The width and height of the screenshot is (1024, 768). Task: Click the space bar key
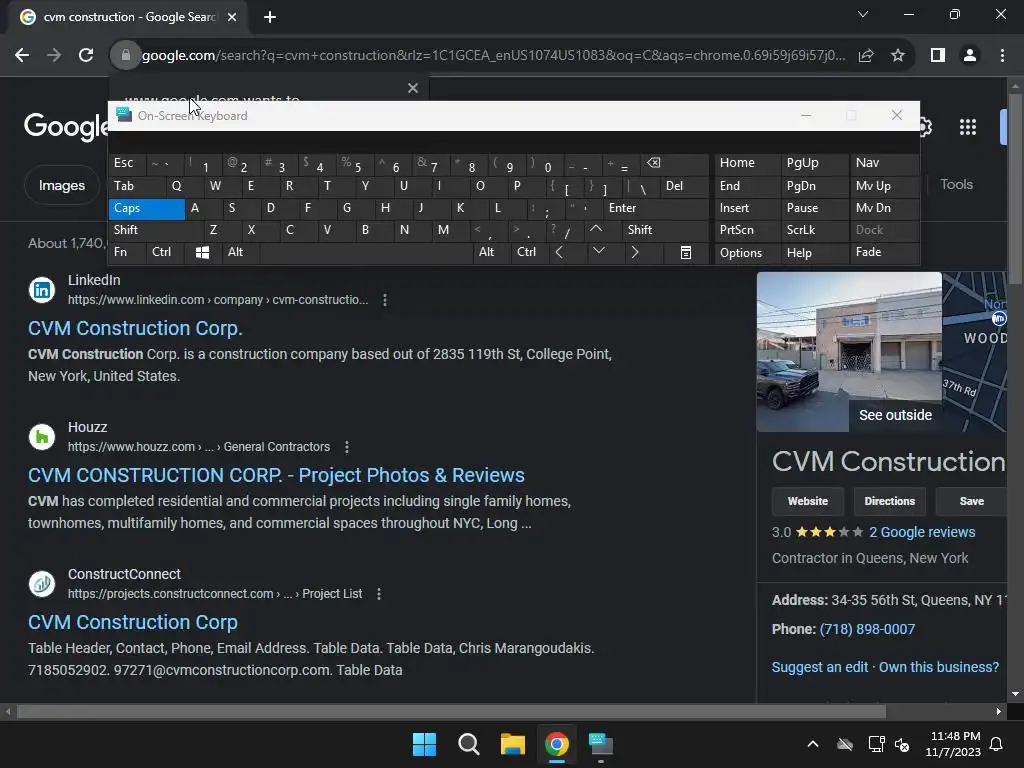pos(366,252)
